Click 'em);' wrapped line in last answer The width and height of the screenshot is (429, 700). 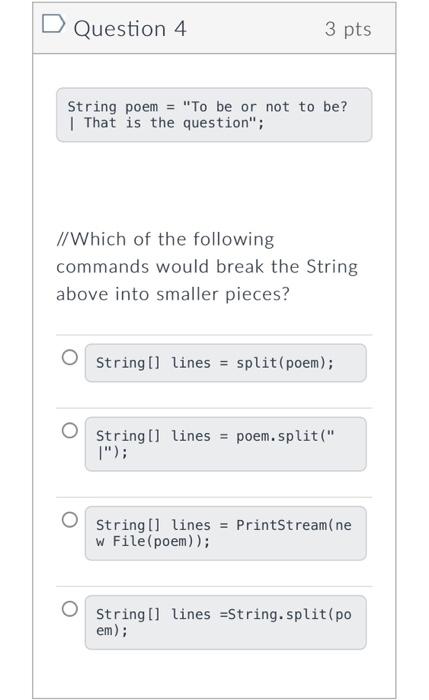pos(112,631)
